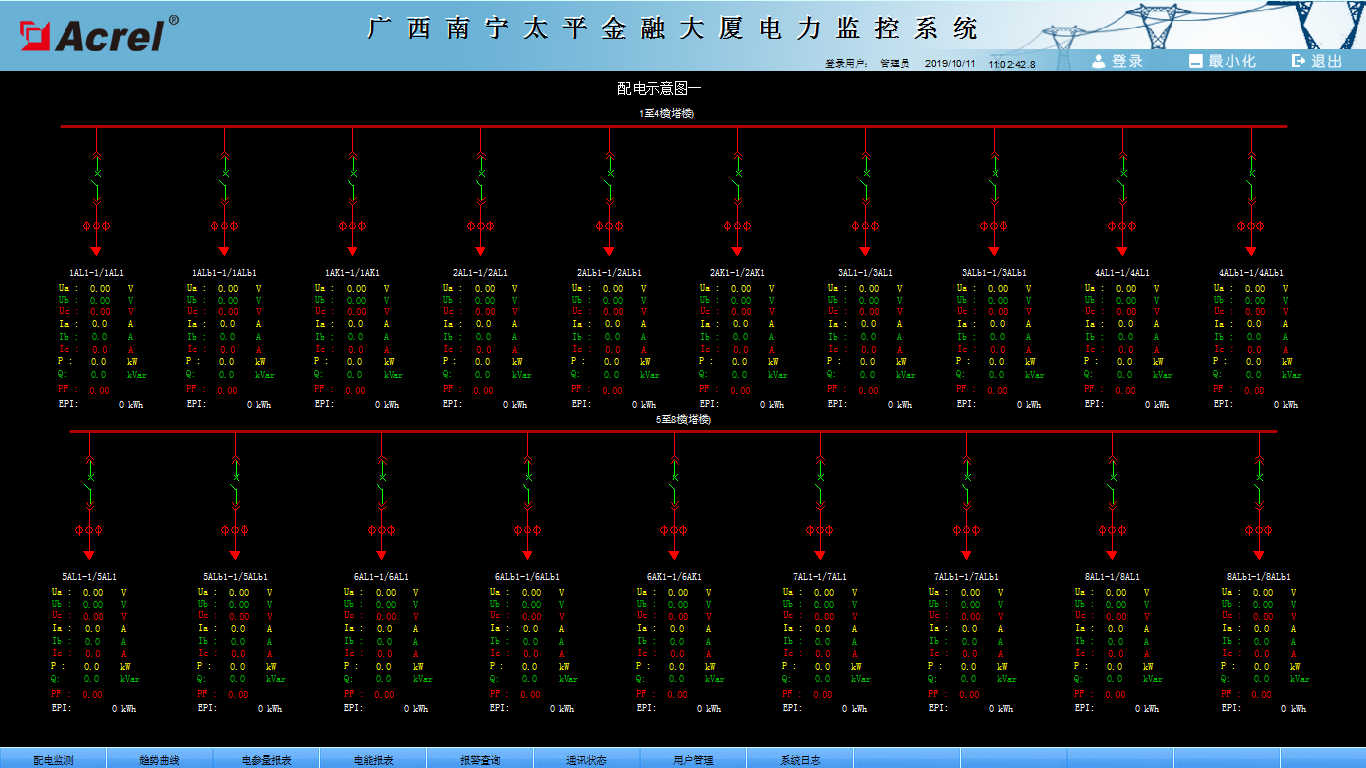Image resolution: width=1366 pixels, height=768 pixels.
Task: Click the Acrel logo in the header
Action: [x=95, y=35]
